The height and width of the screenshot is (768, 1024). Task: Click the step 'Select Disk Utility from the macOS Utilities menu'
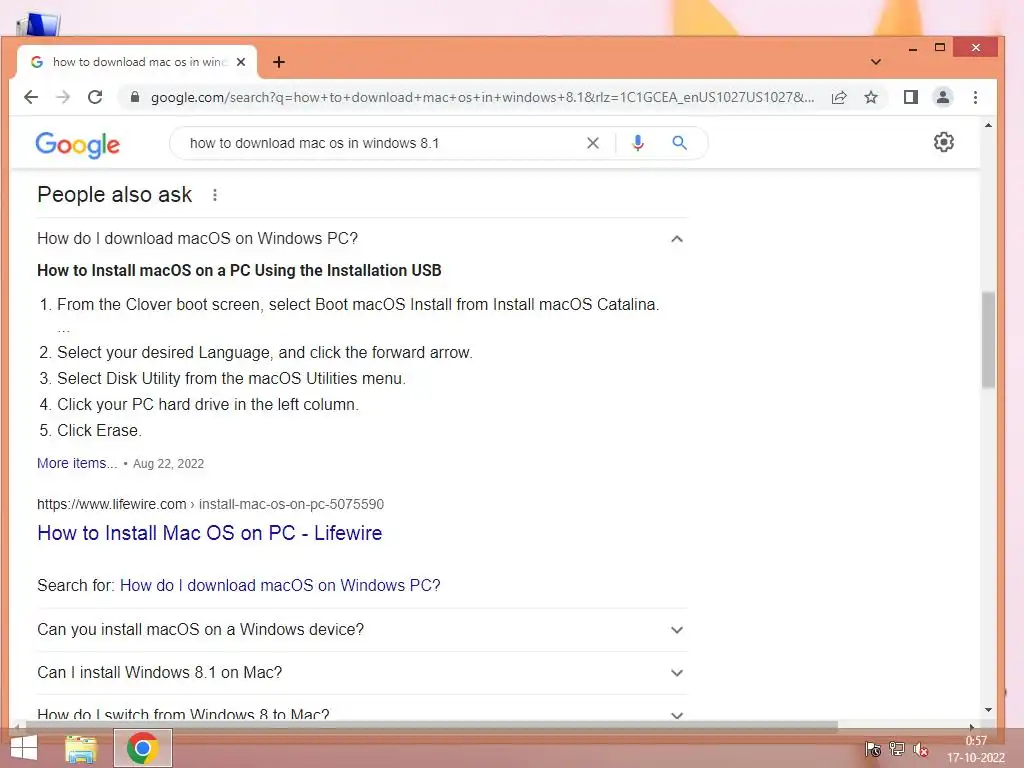coord(231,378)
